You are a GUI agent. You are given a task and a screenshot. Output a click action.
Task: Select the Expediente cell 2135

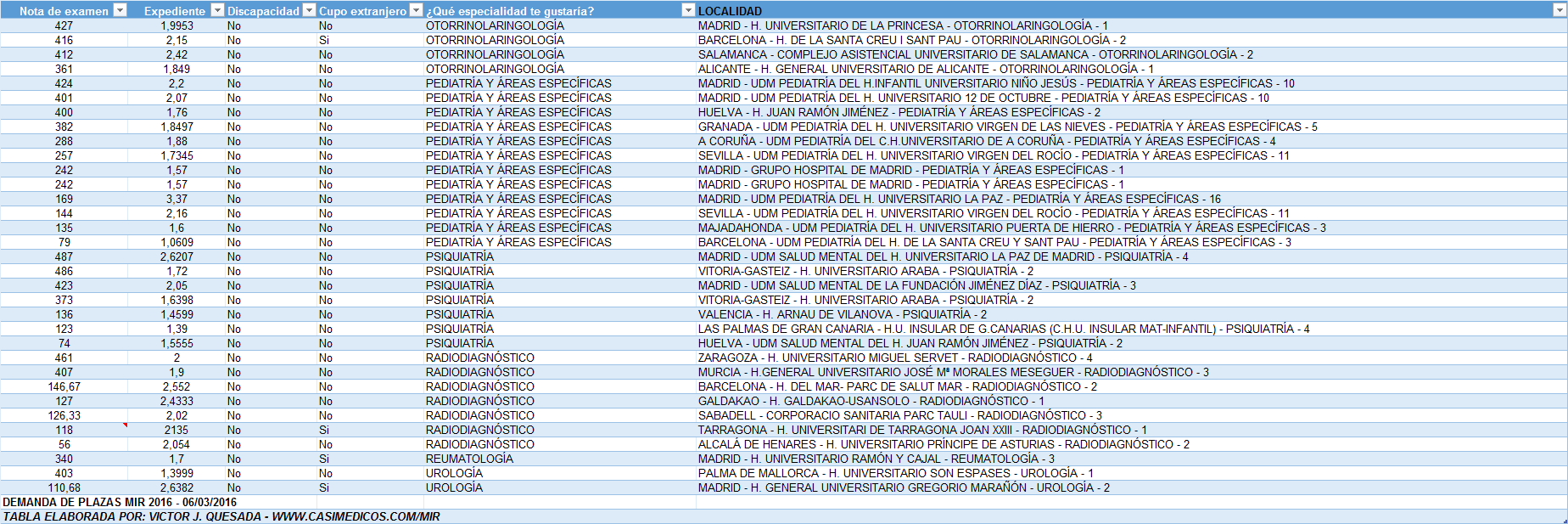pyautogui.click(x=176, y=430)
